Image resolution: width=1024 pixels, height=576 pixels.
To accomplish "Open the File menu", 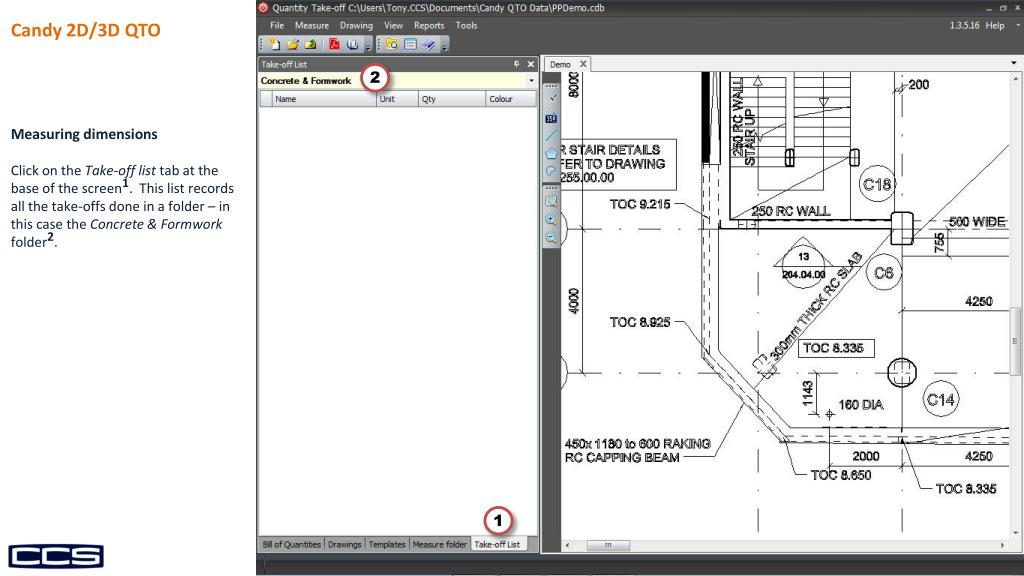I will tap(277, 25).
